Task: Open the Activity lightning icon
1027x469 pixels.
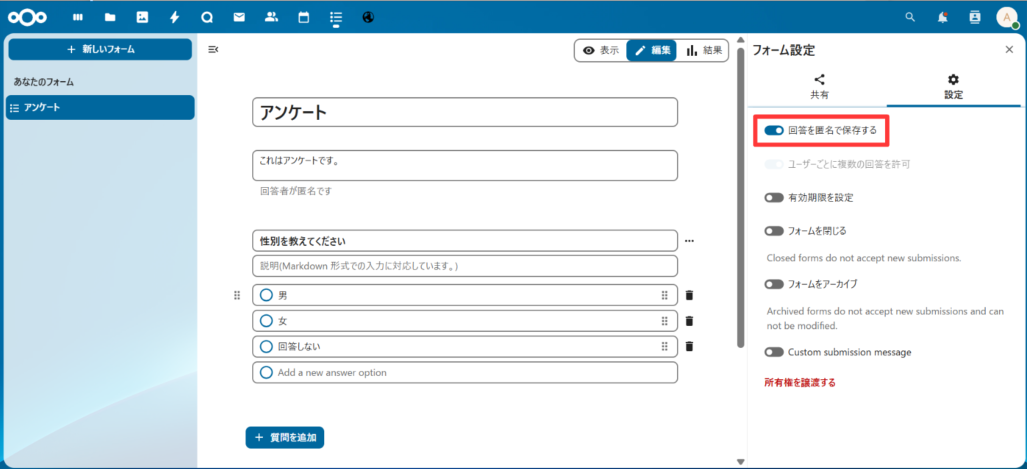Action: coord(174,17)
